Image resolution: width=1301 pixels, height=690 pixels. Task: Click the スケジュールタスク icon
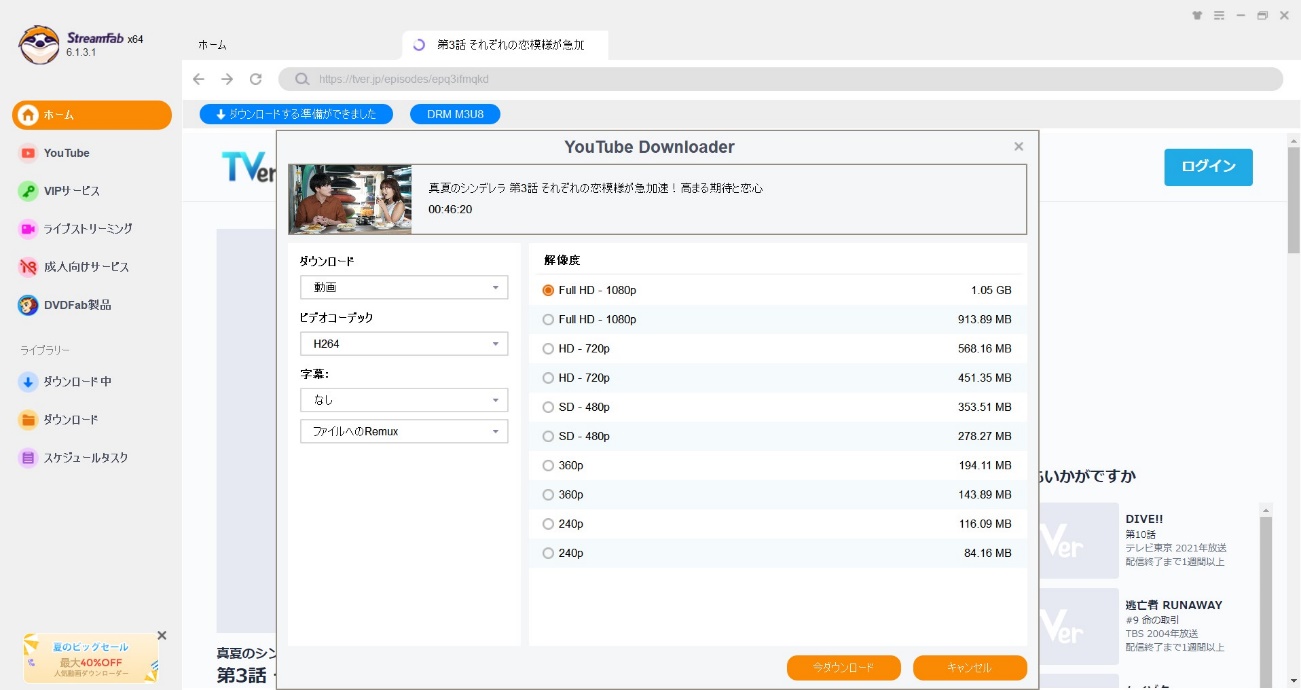(28, 457)
